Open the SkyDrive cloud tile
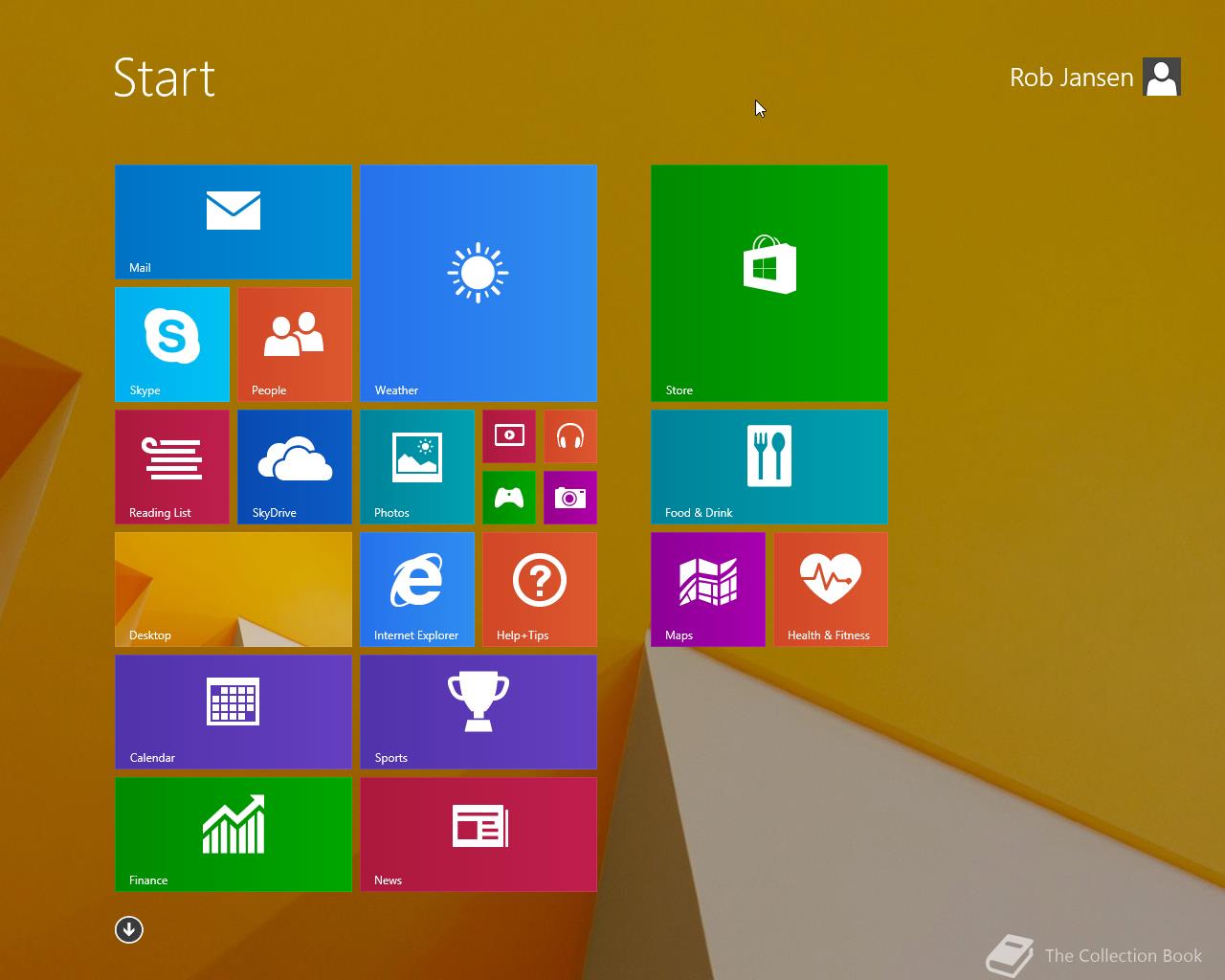1225x980 pixels. tap(295, 467)
